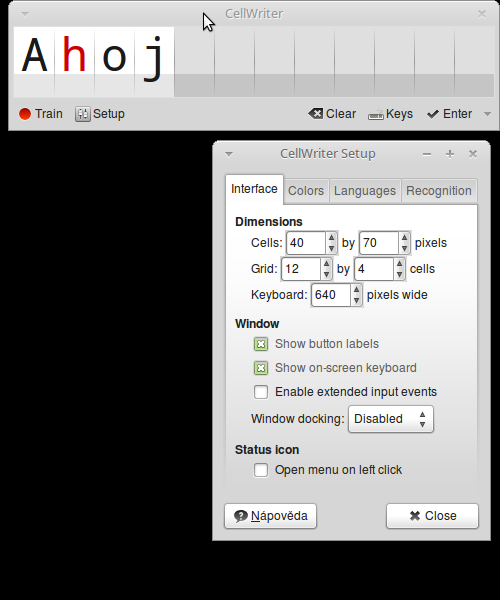Open CellWriter window menu triangle icon
The width and height of the screenshot is (500, 600).
(25, 14)
